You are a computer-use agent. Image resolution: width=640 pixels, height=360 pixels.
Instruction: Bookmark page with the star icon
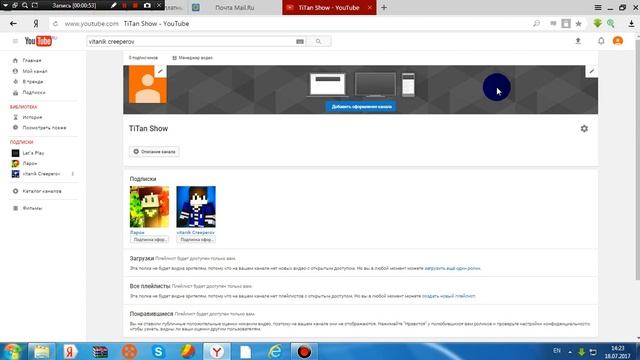(x=578, y=24)
